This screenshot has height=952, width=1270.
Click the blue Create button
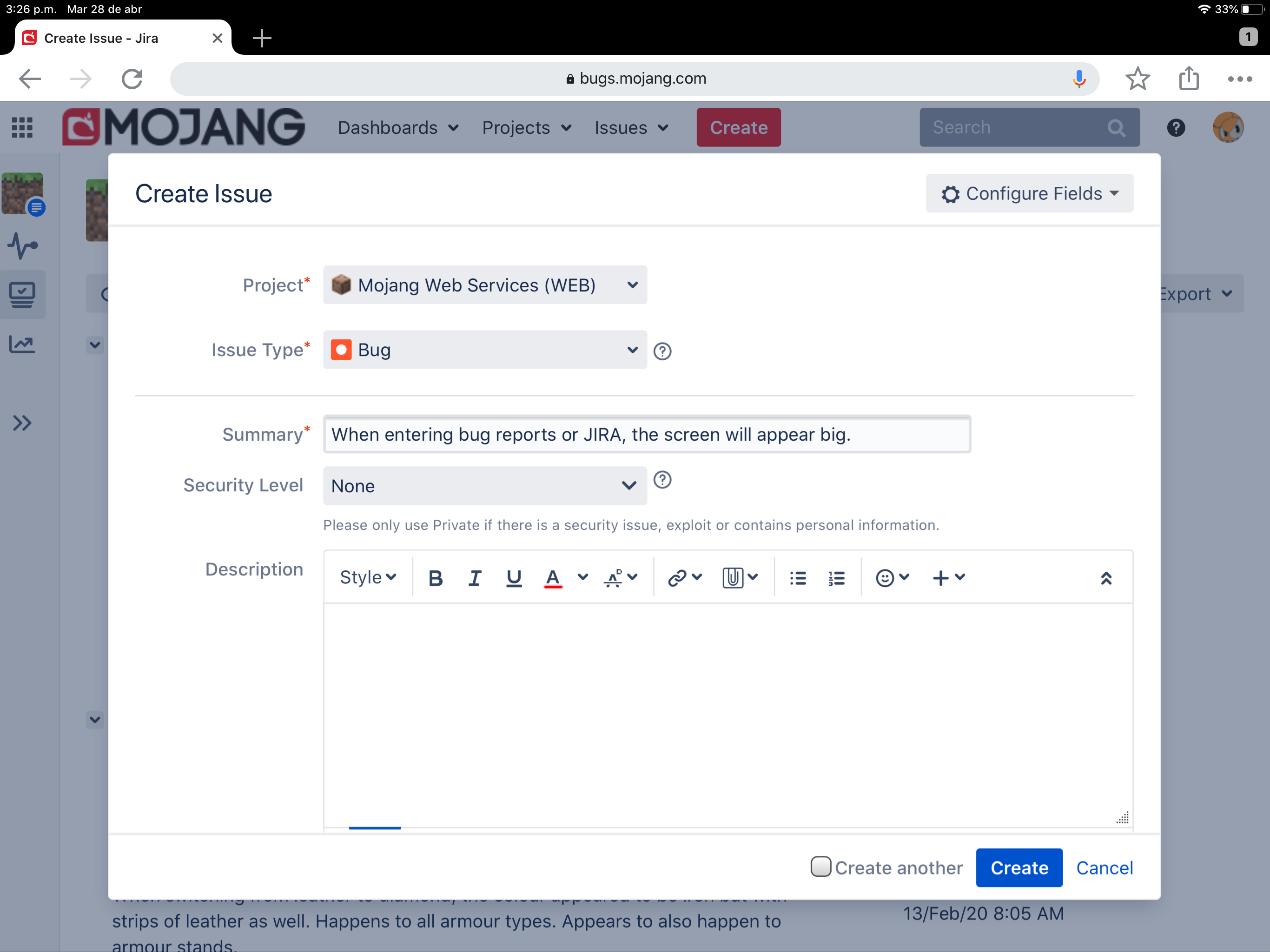click(x=1019, y=867)
